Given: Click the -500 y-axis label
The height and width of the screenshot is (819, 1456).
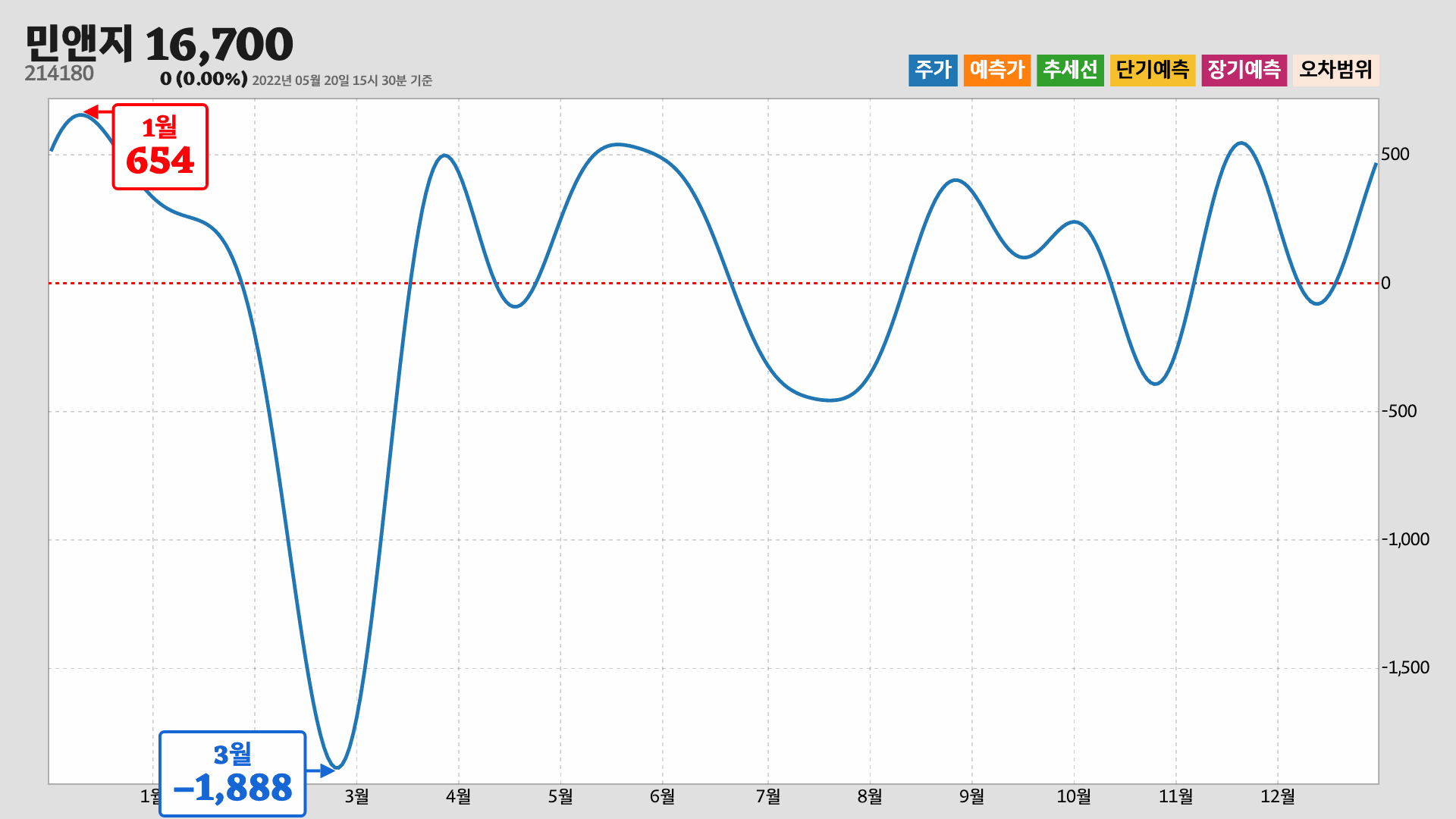Looking at the screenshot, I should tap(1399, 412).
